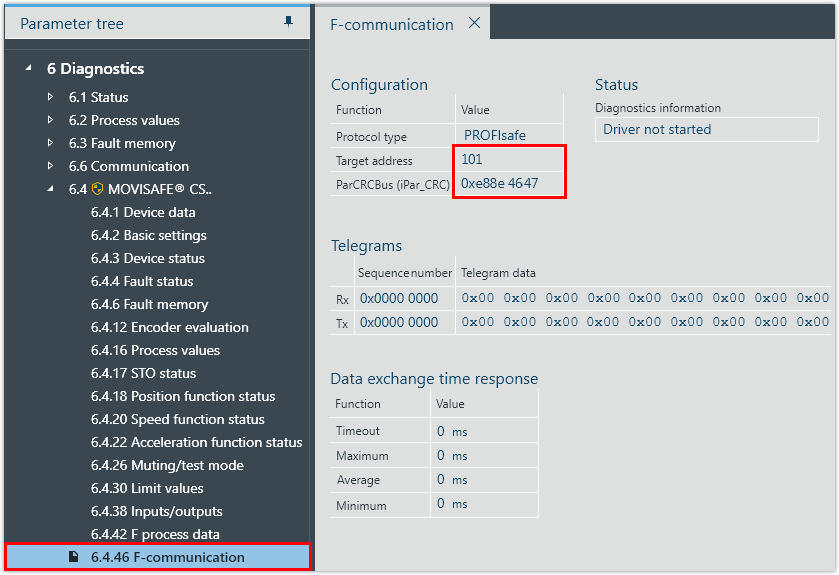This screenshot has height=575, width=839.
Task: Click the MOVISAFE shield icon
Action: tap(98, 189)
